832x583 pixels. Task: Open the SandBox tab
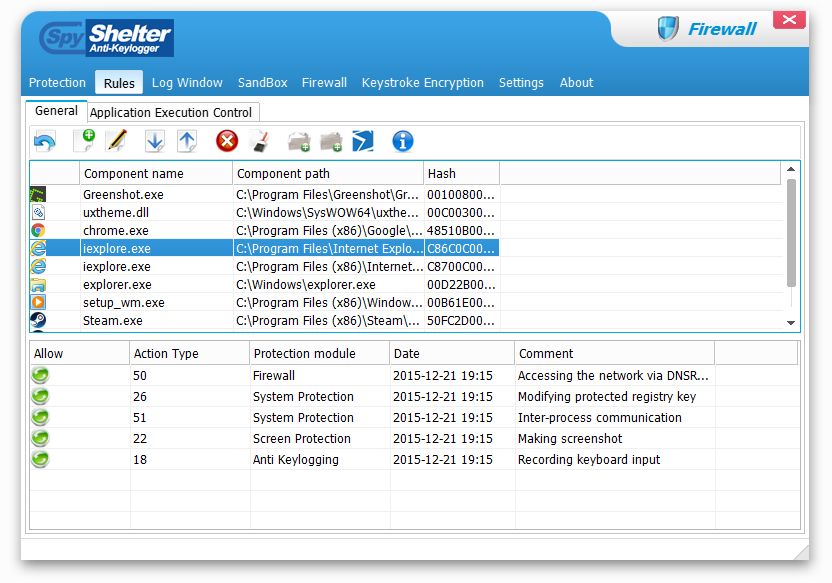click(263, 83)
